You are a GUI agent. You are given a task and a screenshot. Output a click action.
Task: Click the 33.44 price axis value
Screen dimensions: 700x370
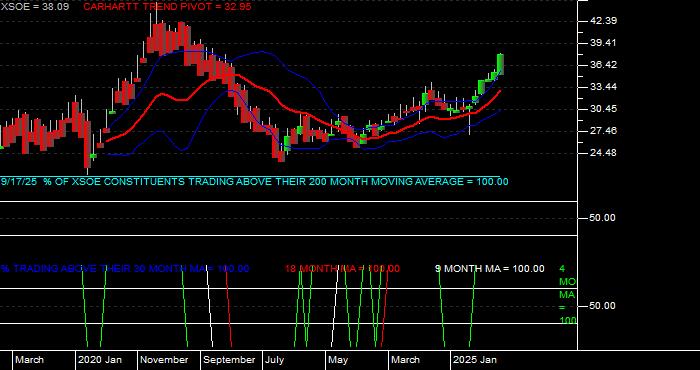(604, 87)
